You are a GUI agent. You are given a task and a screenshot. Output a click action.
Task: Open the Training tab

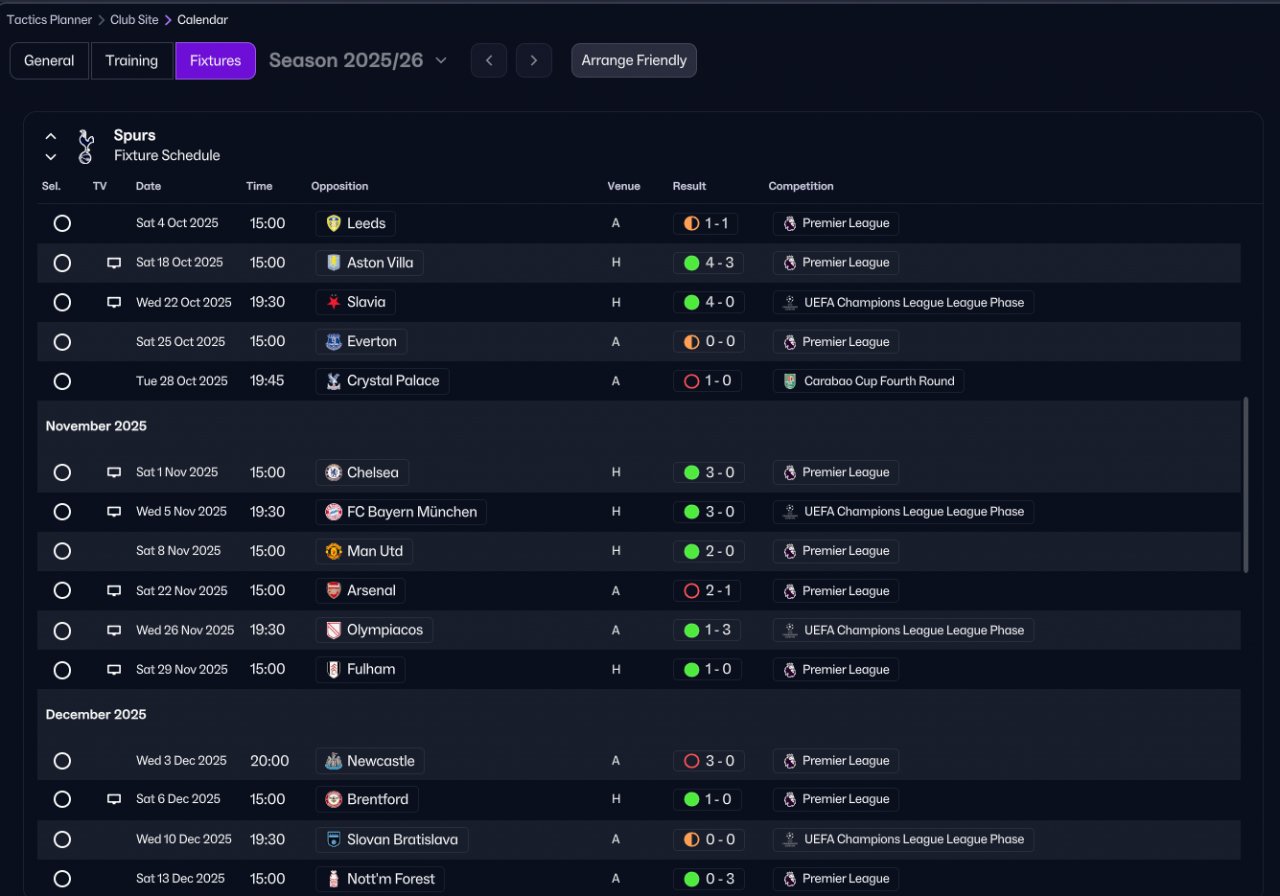[x=132, y=60]
